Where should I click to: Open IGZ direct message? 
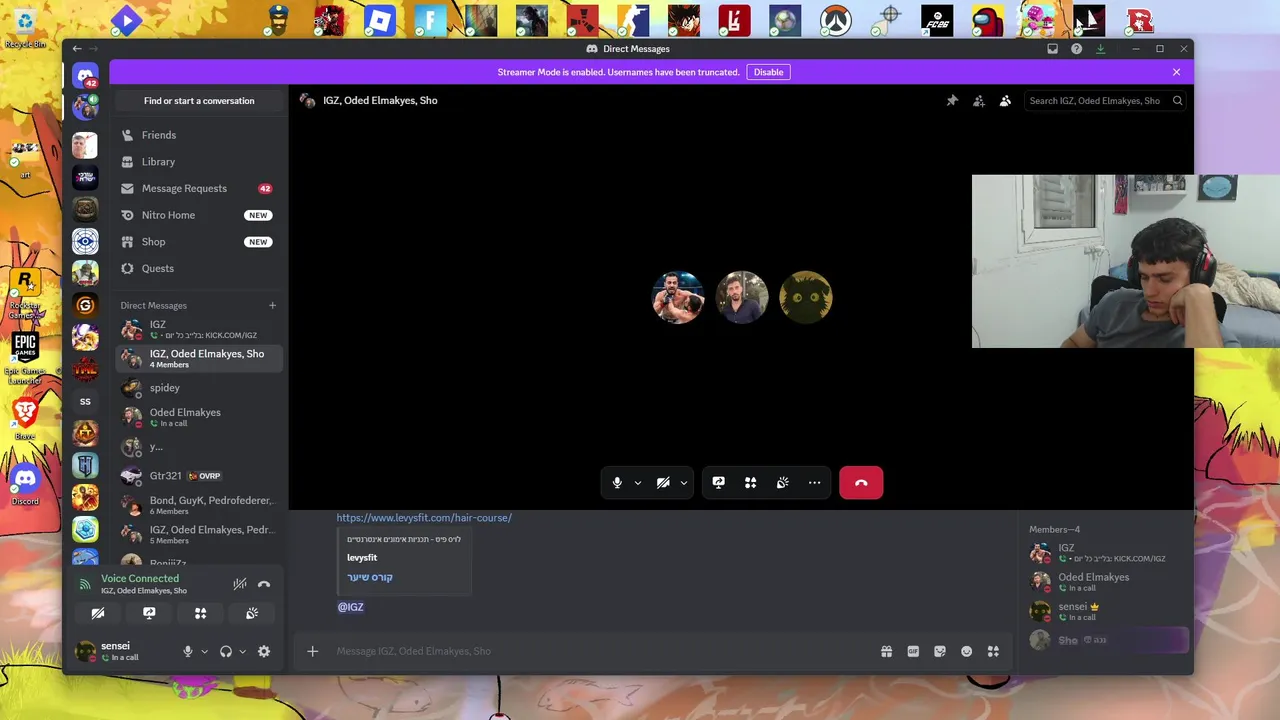pos(199,329)
